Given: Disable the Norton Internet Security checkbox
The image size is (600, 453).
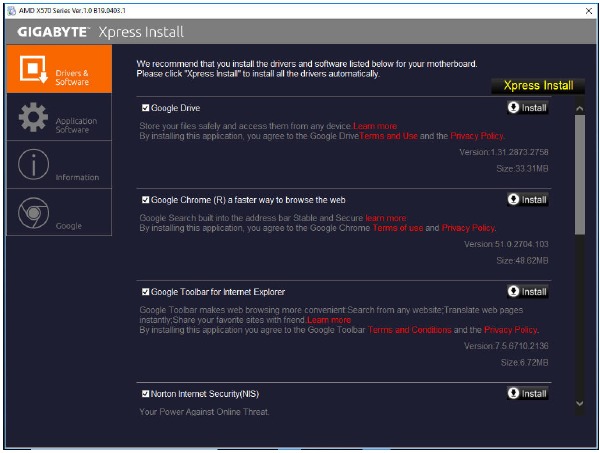Looking at the screenshot, I should coord(146,393).
